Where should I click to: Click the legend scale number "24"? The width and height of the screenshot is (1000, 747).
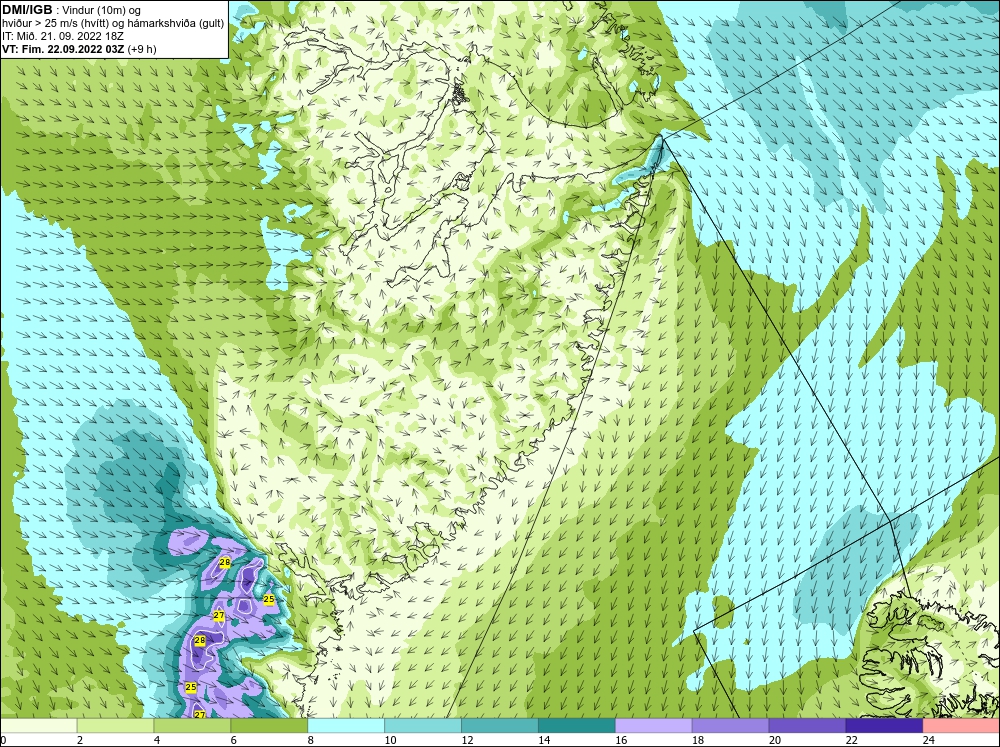[x=929, y=740]
